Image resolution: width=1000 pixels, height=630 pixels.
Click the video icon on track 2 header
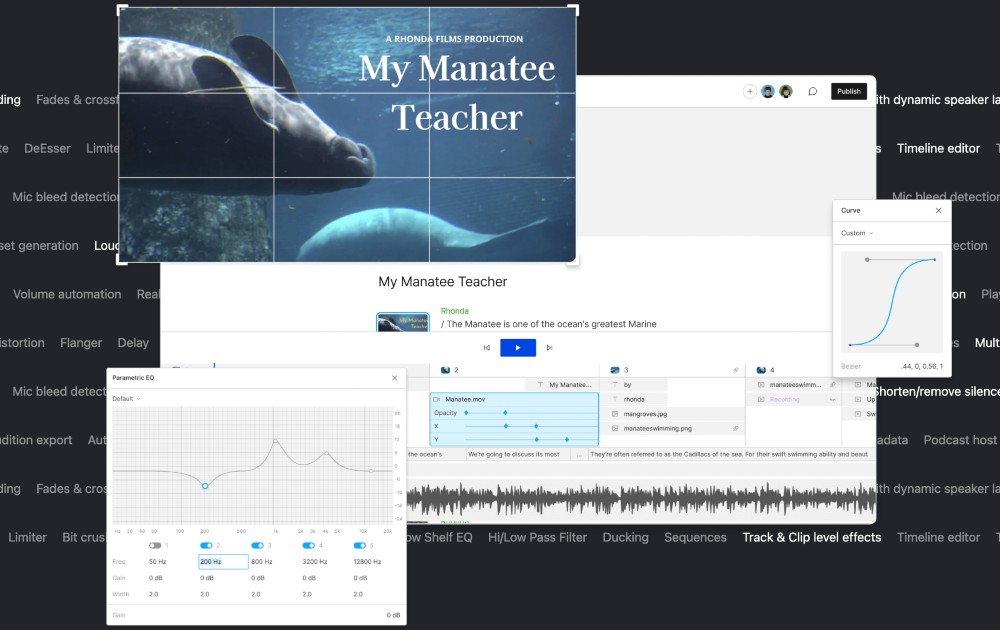click(447, 369)
